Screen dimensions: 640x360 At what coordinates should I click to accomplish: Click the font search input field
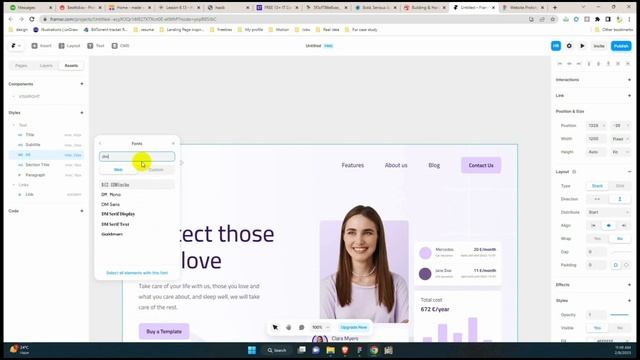[x=137, y=156]
